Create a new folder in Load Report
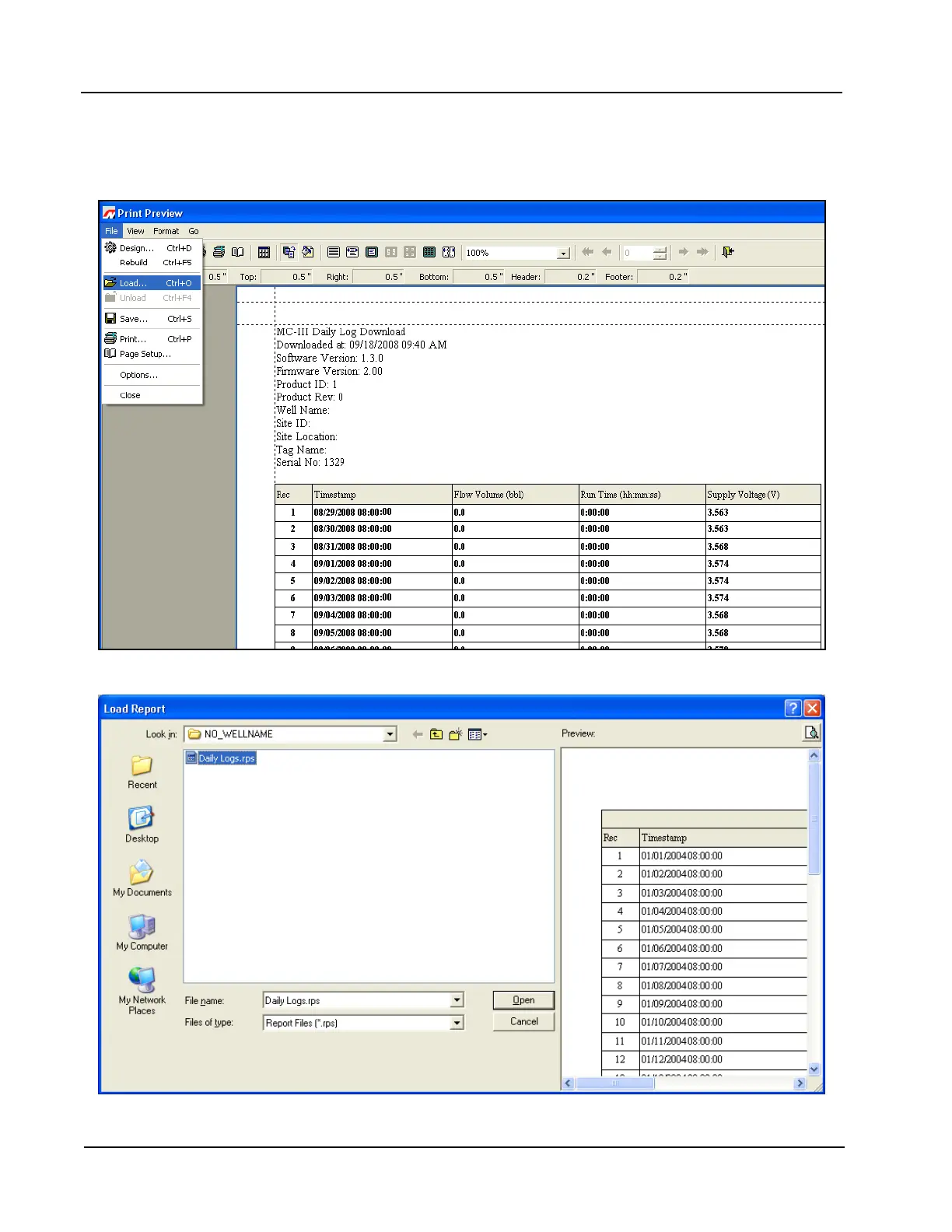Screen dimensions: 952x1232 coord(456,734)
